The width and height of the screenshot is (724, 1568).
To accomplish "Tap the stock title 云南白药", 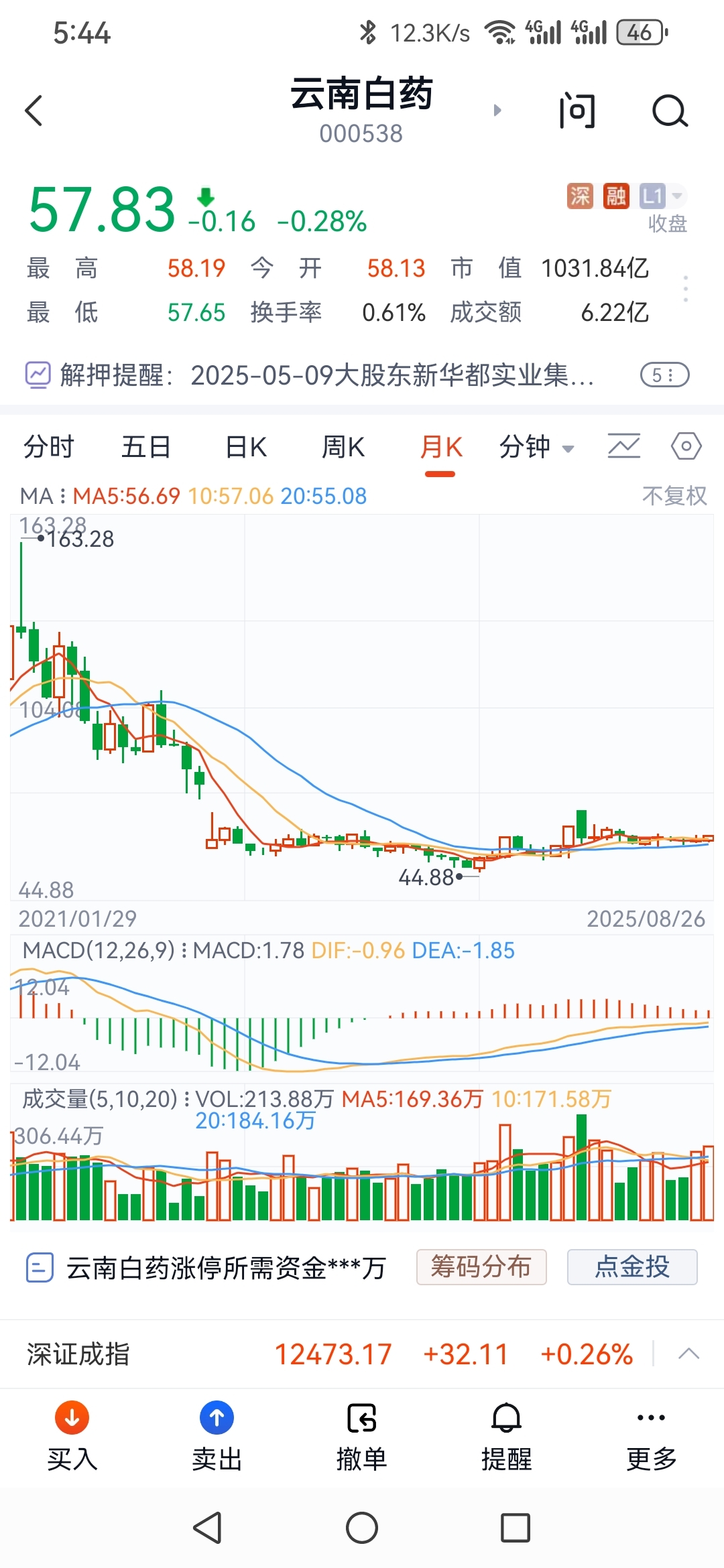I will pyautogui.click(x=361, y=94).
